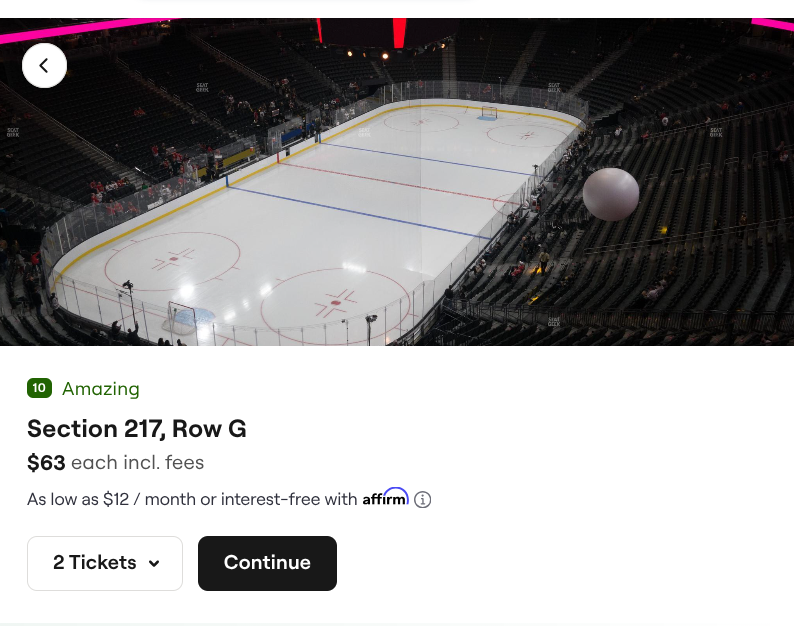Screen dimensions: 794x626
Task: Expand the ticket quantity chevron arrow
Action: tap(154, 564)
